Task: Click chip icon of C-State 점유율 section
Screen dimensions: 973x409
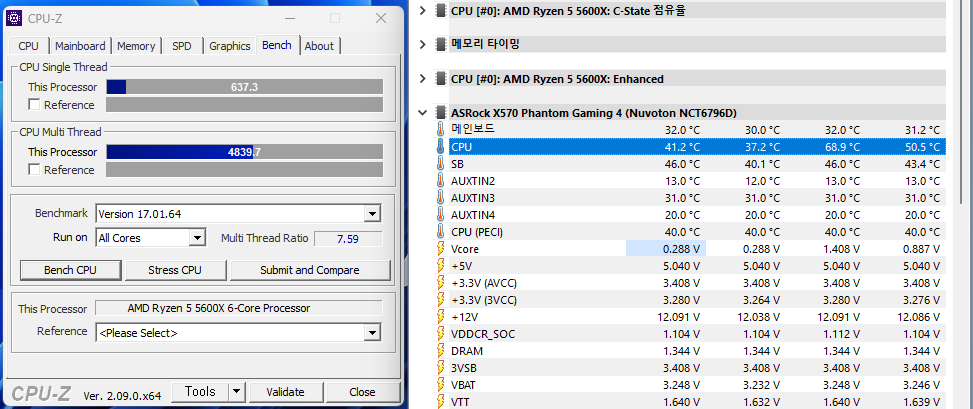Action: [x=441, y=10]
